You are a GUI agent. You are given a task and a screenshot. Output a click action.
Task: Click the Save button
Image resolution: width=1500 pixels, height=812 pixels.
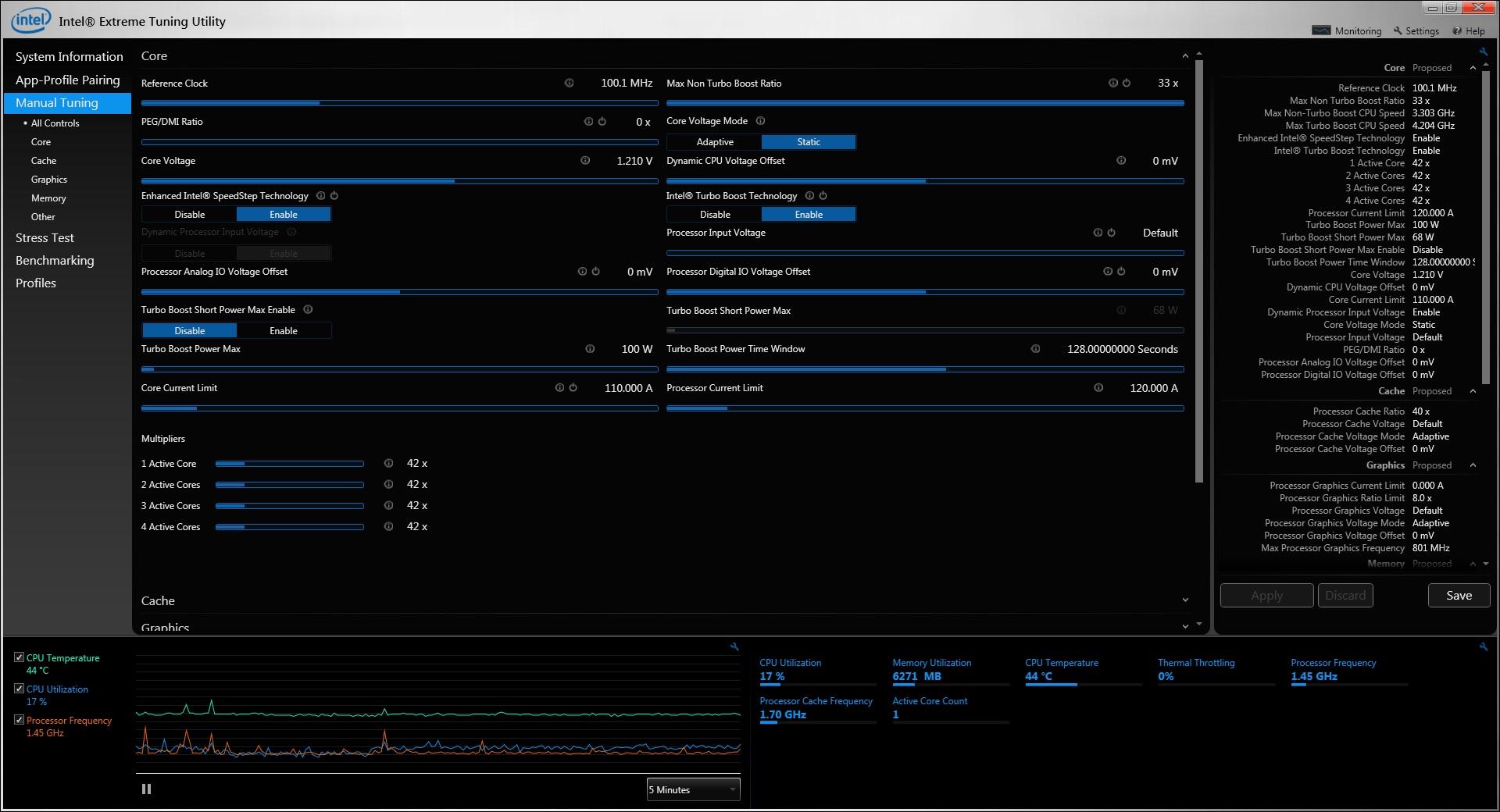1459,596
